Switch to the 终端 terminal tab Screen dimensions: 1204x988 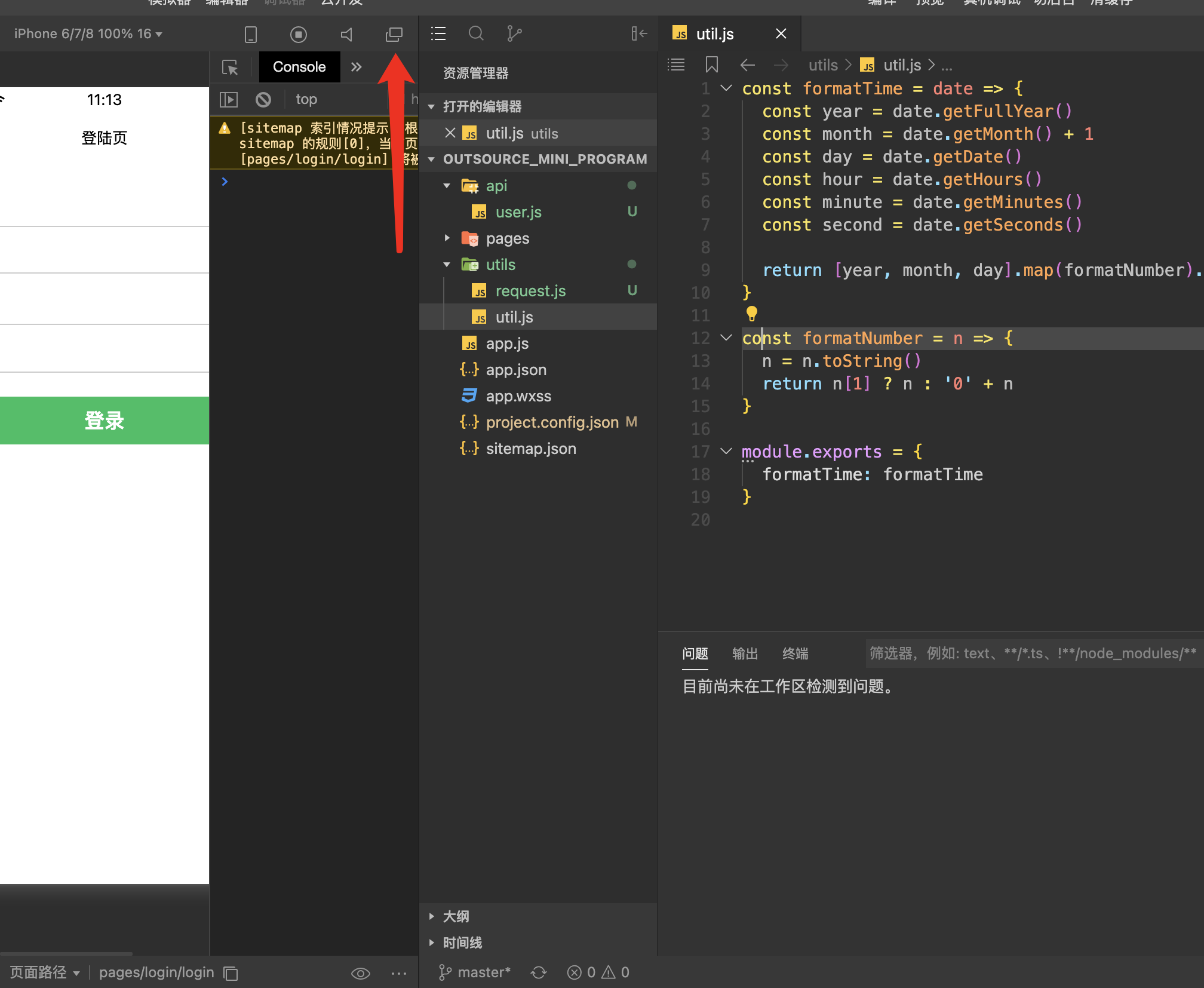pyautogui.click(x=795, y=653)
